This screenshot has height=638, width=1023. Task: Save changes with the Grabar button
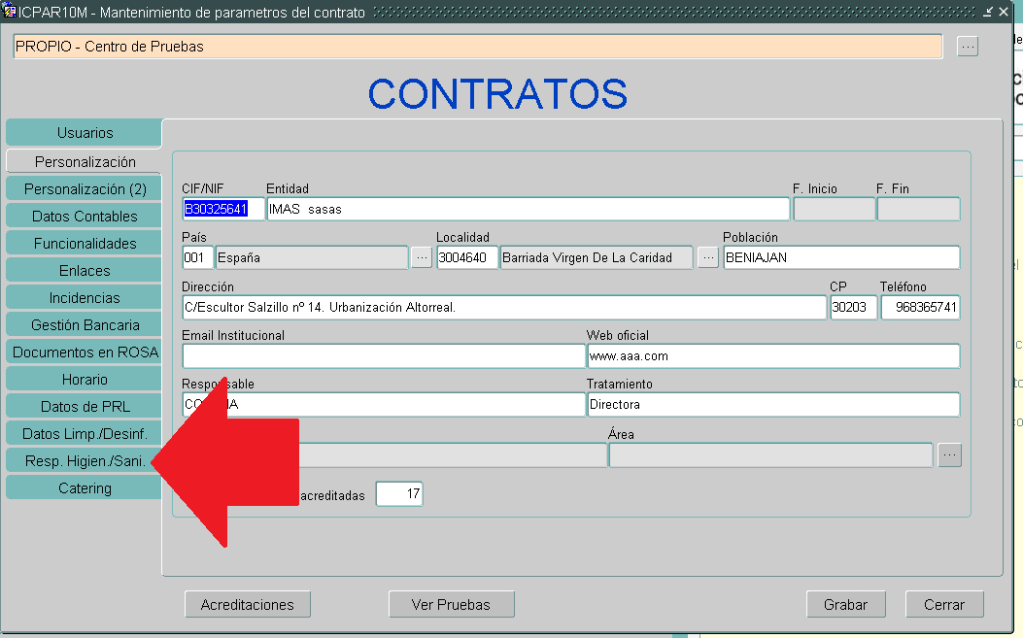(846, 604)
